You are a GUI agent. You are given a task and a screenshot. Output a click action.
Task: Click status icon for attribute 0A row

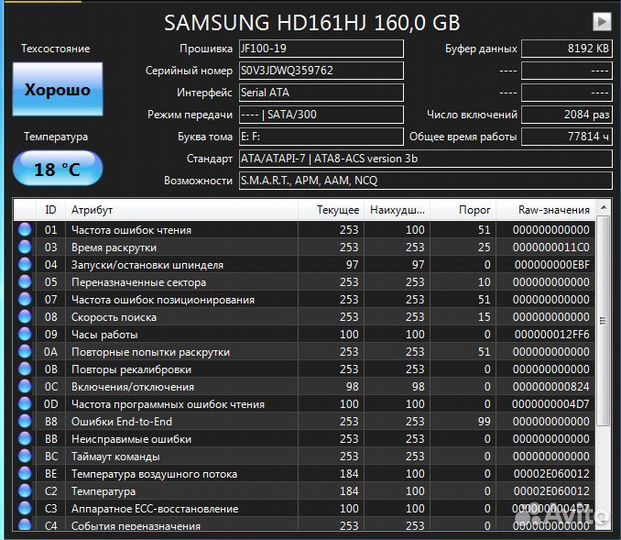pyautogui.click(x=25, y=352)
